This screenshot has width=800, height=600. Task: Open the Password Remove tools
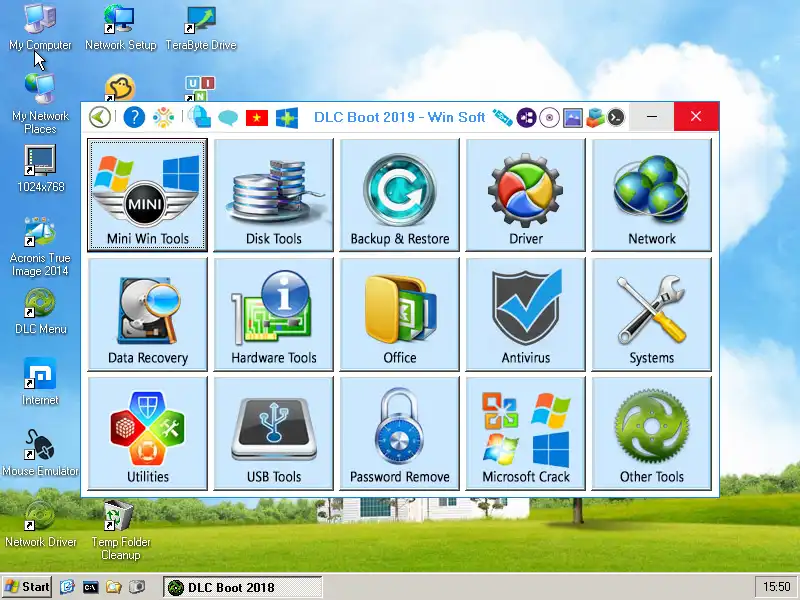[399, 432]
